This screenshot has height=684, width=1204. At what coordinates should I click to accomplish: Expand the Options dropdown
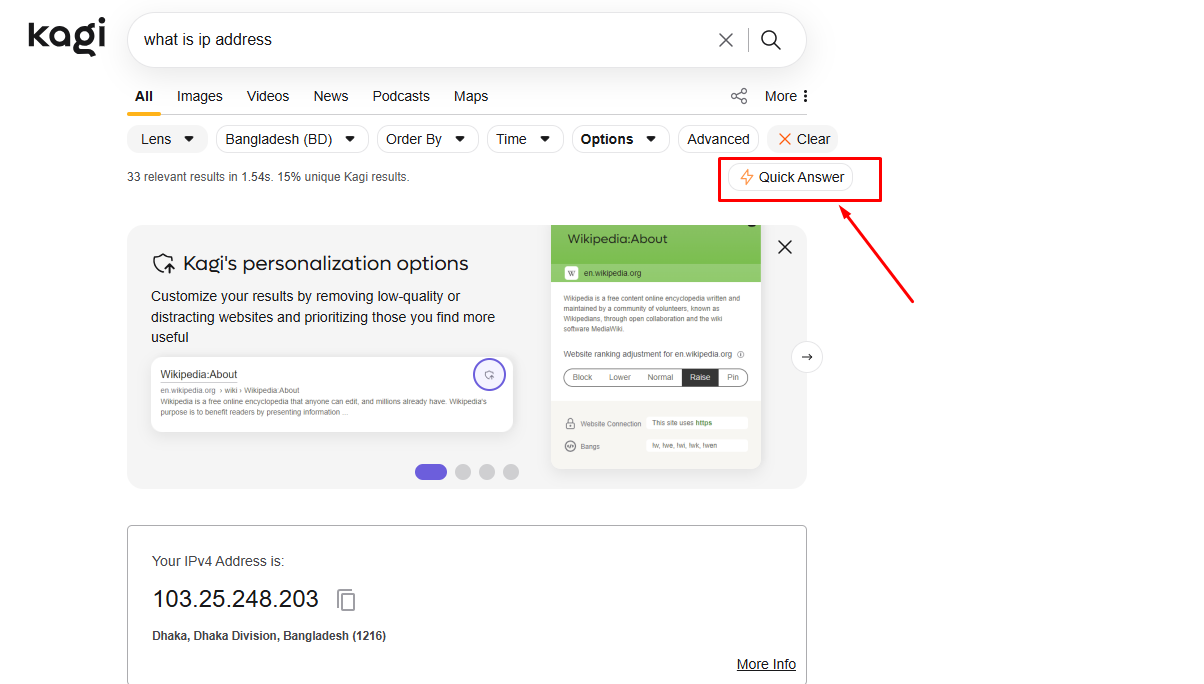click(x=621, y=139)
